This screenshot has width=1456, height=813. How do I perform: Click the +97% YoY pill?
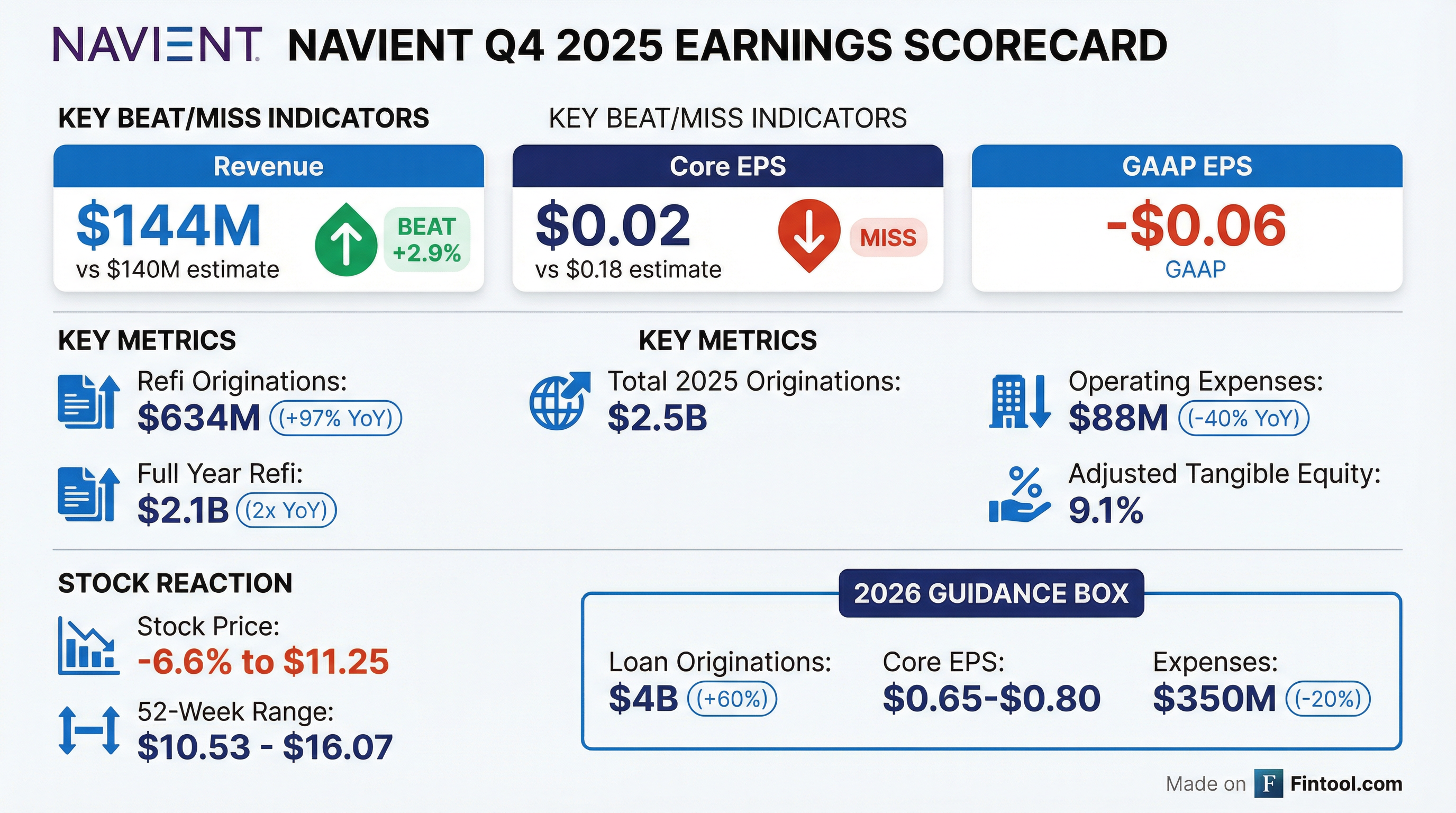click(336, 418)
